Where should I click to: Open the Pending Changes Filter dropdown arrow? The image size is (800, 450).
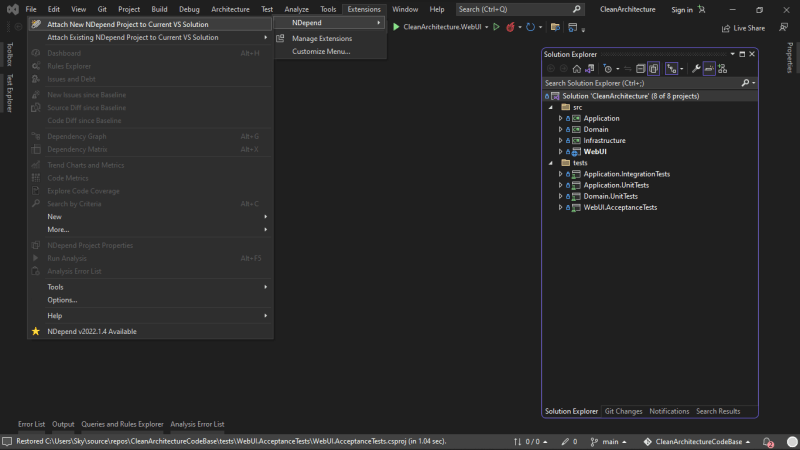(x=617, y=69)
